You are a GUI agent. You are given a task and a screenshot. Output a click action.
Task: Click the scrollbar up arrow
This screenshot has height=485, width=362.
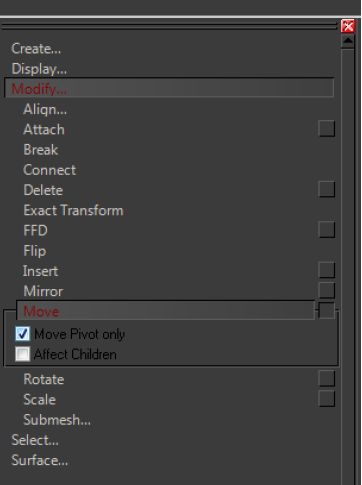pos(348,41)
